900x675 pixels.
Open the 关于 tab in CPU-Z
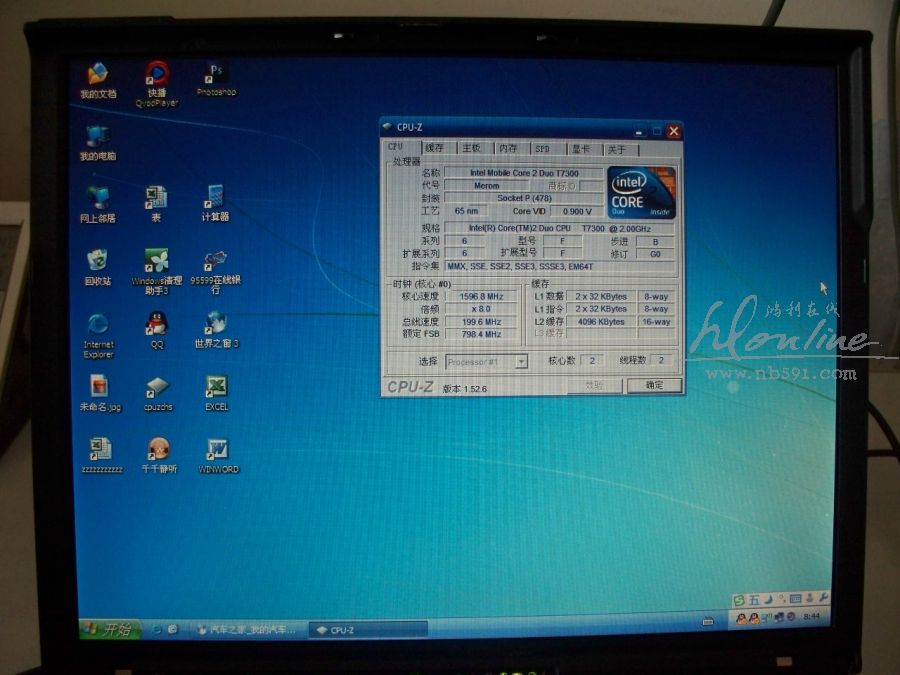[621, 150]
